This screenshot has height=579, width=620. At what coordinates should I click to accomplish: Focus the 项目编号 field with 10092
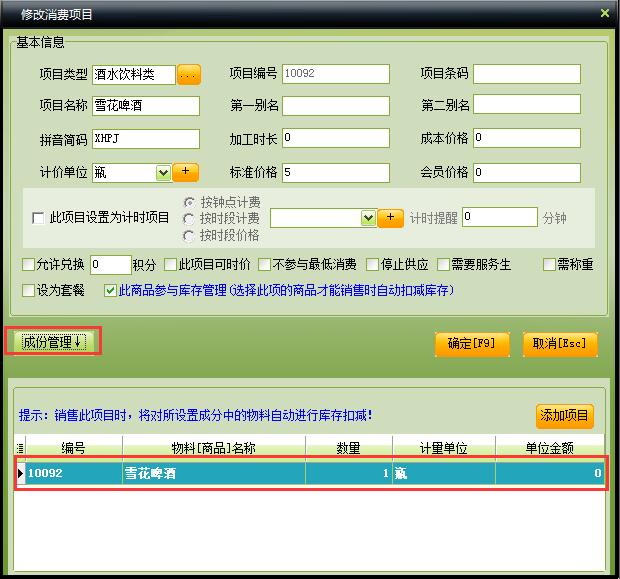tap(336, 74)
